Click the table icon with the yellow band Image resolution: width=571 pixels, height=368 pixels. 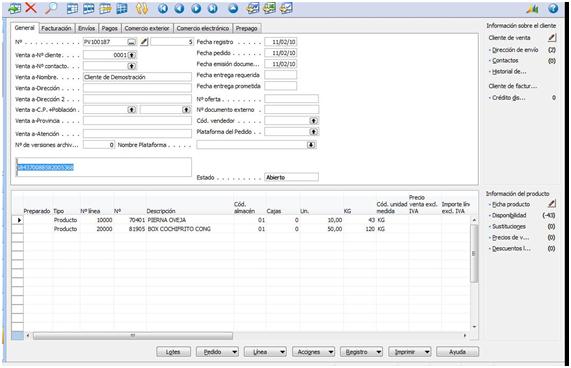[105, 8]
